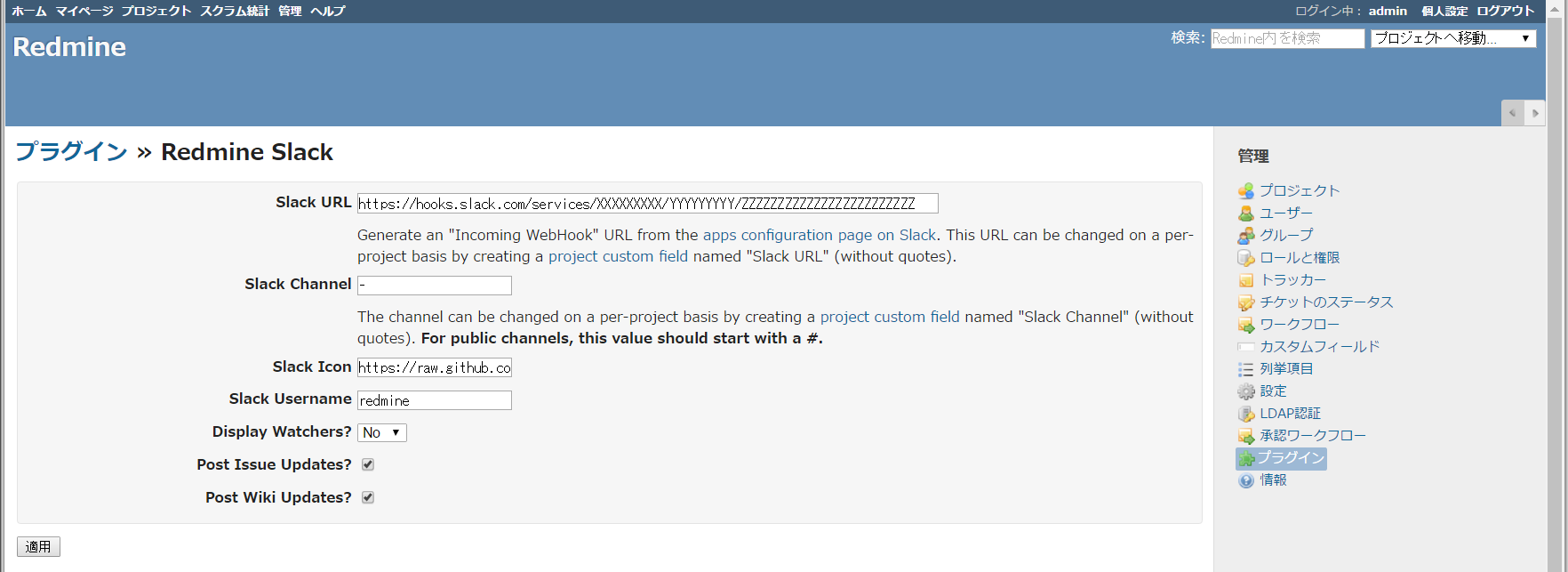This screenshot has width=1568, height=572.
Task: Open LDAP認証 via its sidebar icon
Action: tap(1247, 413)
